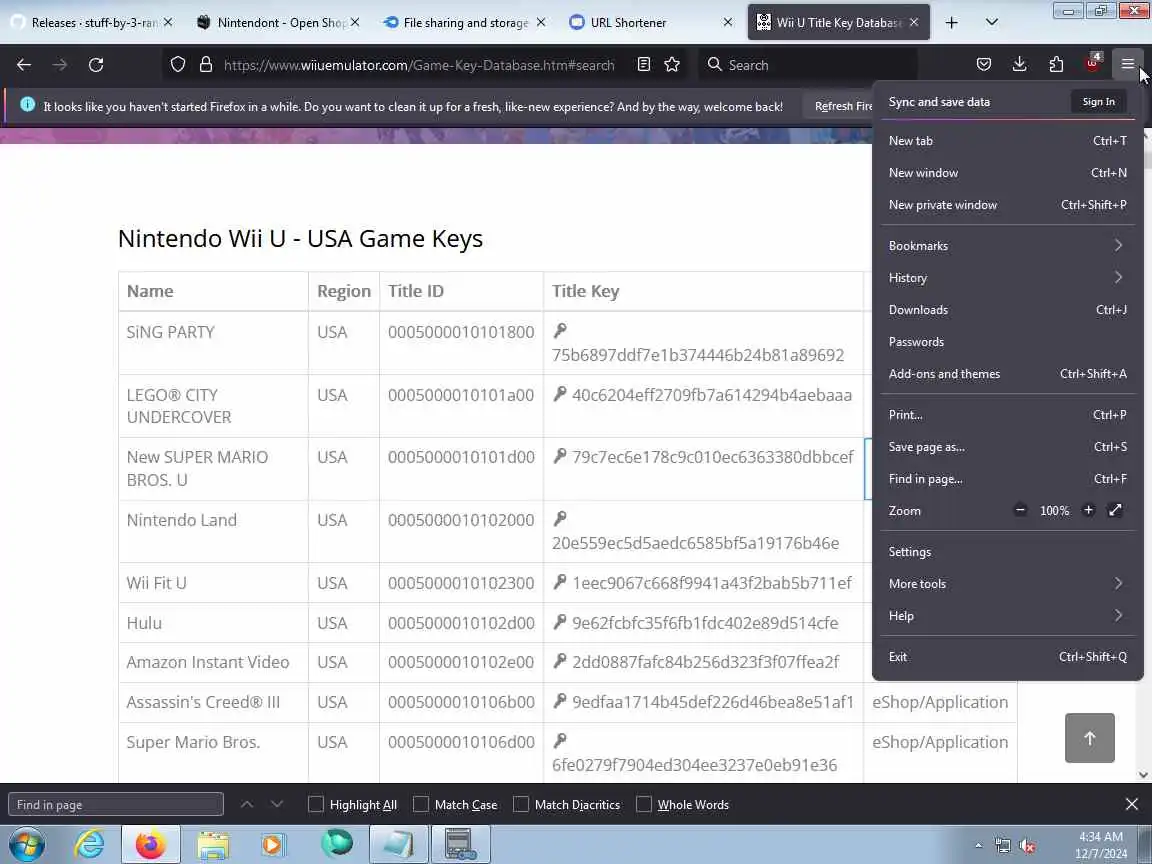The image size is (1152, 864).
Task: Click the scroll-to-top arrow button
Action: 1090,738
